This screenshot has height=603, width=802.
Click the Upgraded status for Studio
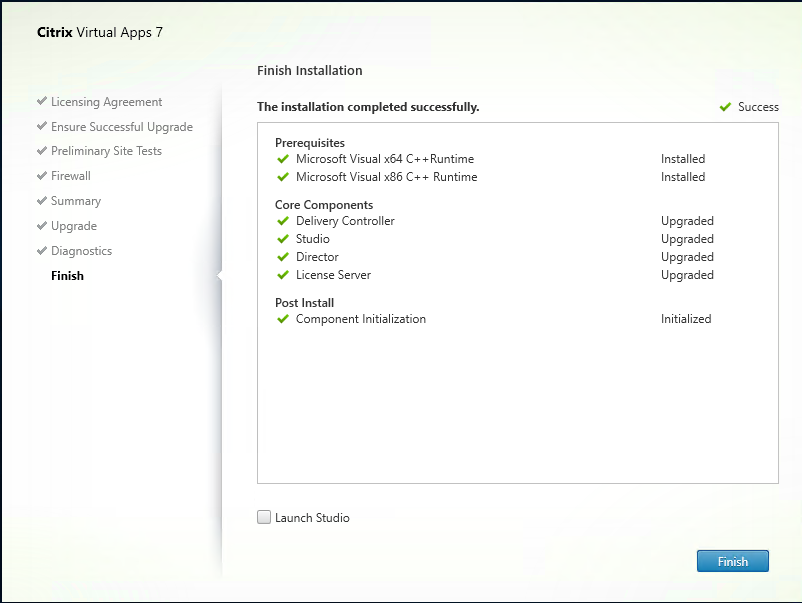pyautogui.click(x=687, y=239)
